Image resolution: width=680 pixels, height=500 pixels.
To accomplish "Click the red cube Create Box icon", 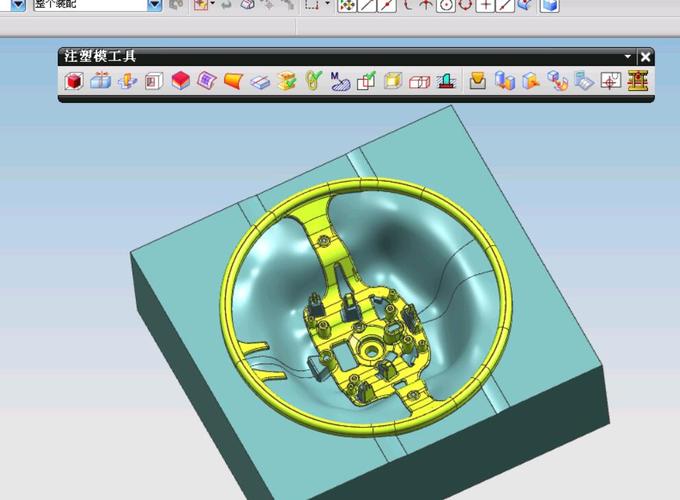I will pyautogui.click(x=74, y=81).
